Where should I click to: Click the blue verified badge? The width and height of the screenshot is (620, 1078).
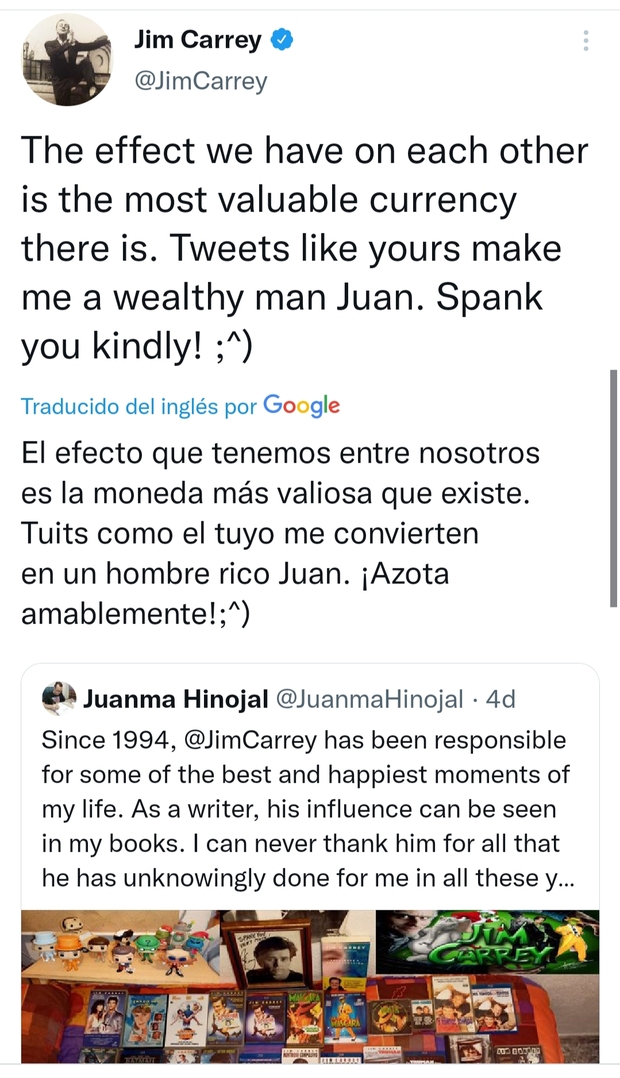[283, 41]
